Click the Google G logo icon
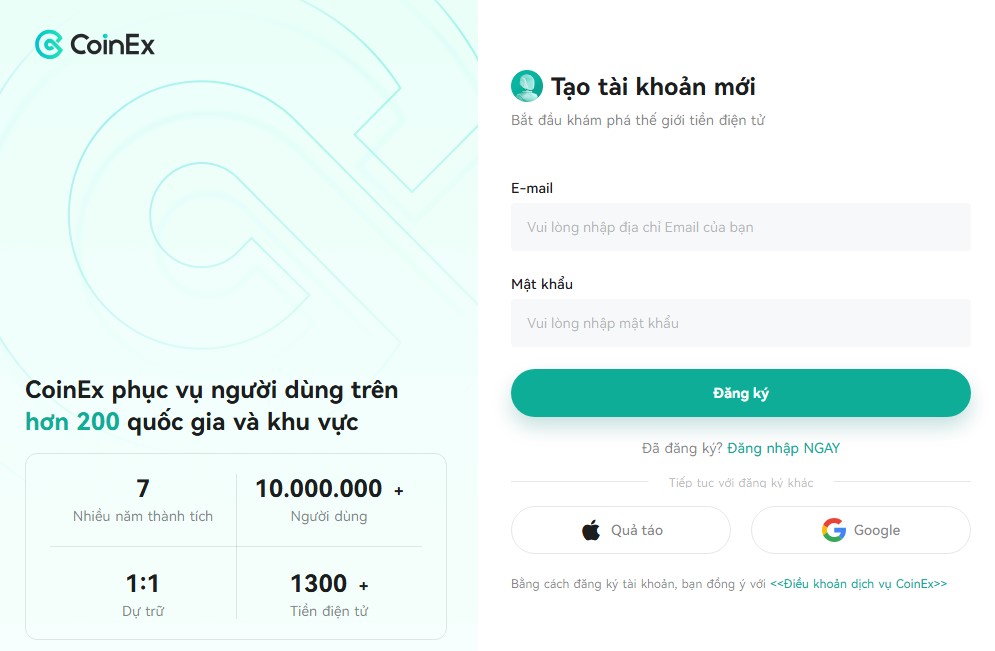Image resolution: width=995 pixels, height=651 pixels. pyautogui.click(x=833, y=530)
